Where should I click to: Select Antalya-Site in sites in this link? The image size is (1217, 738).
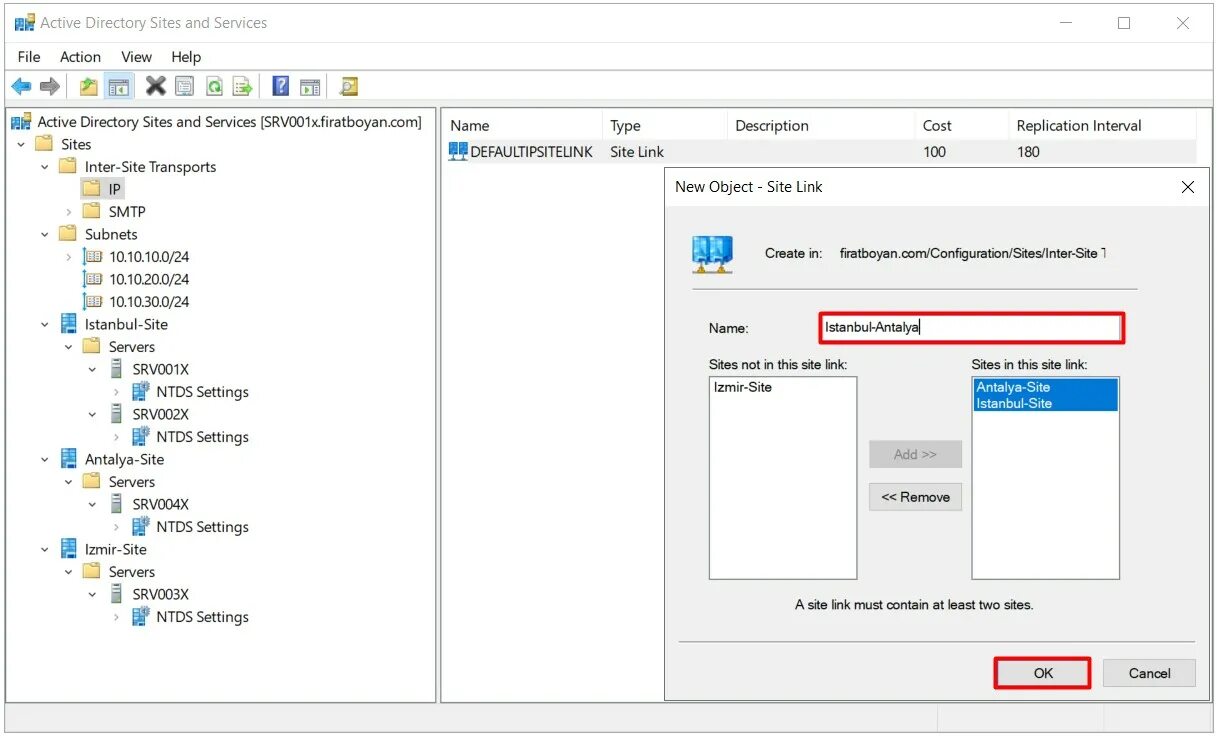tap(1045, 387)
